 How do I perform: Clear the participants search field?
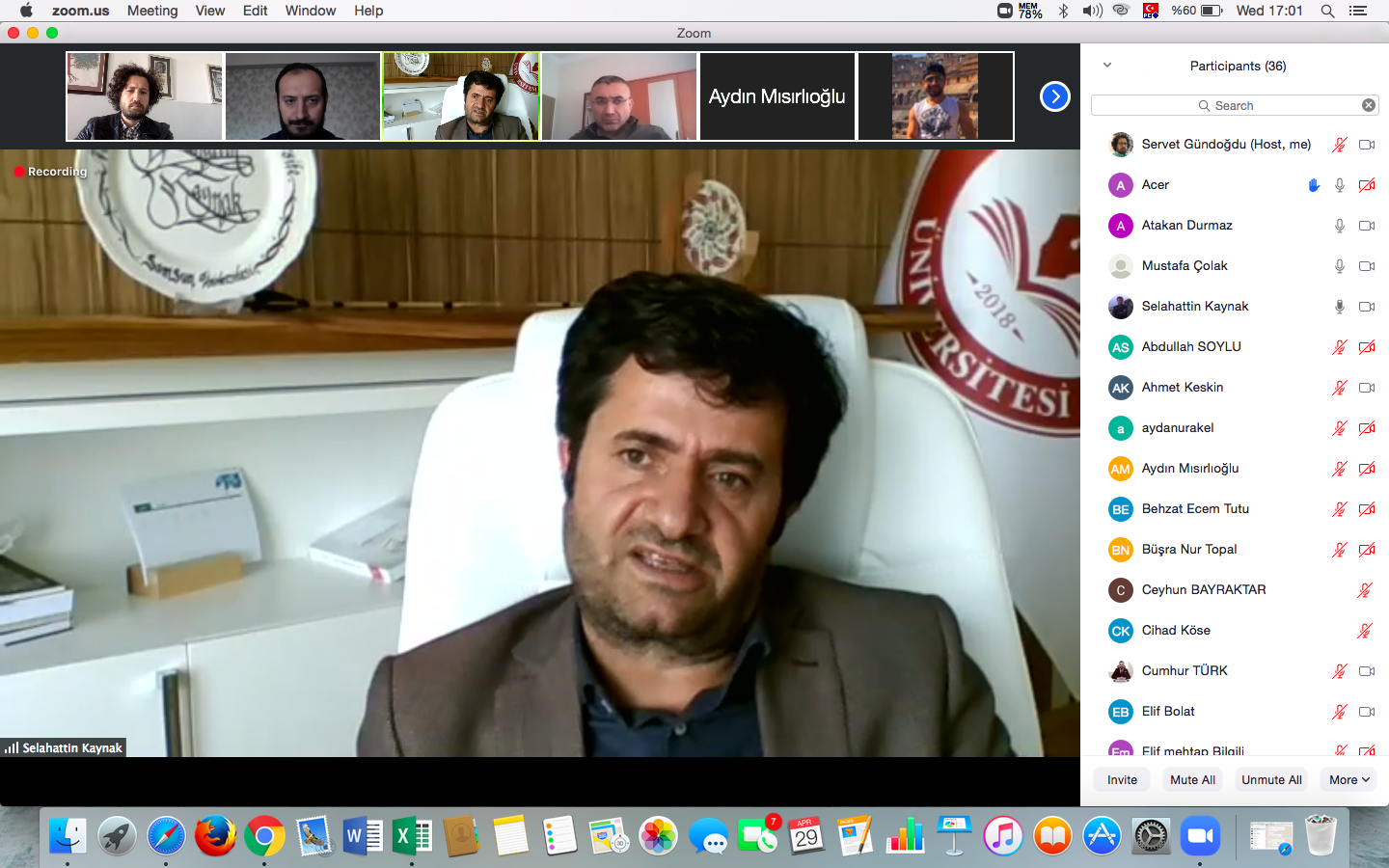[x=1368, y=105]
